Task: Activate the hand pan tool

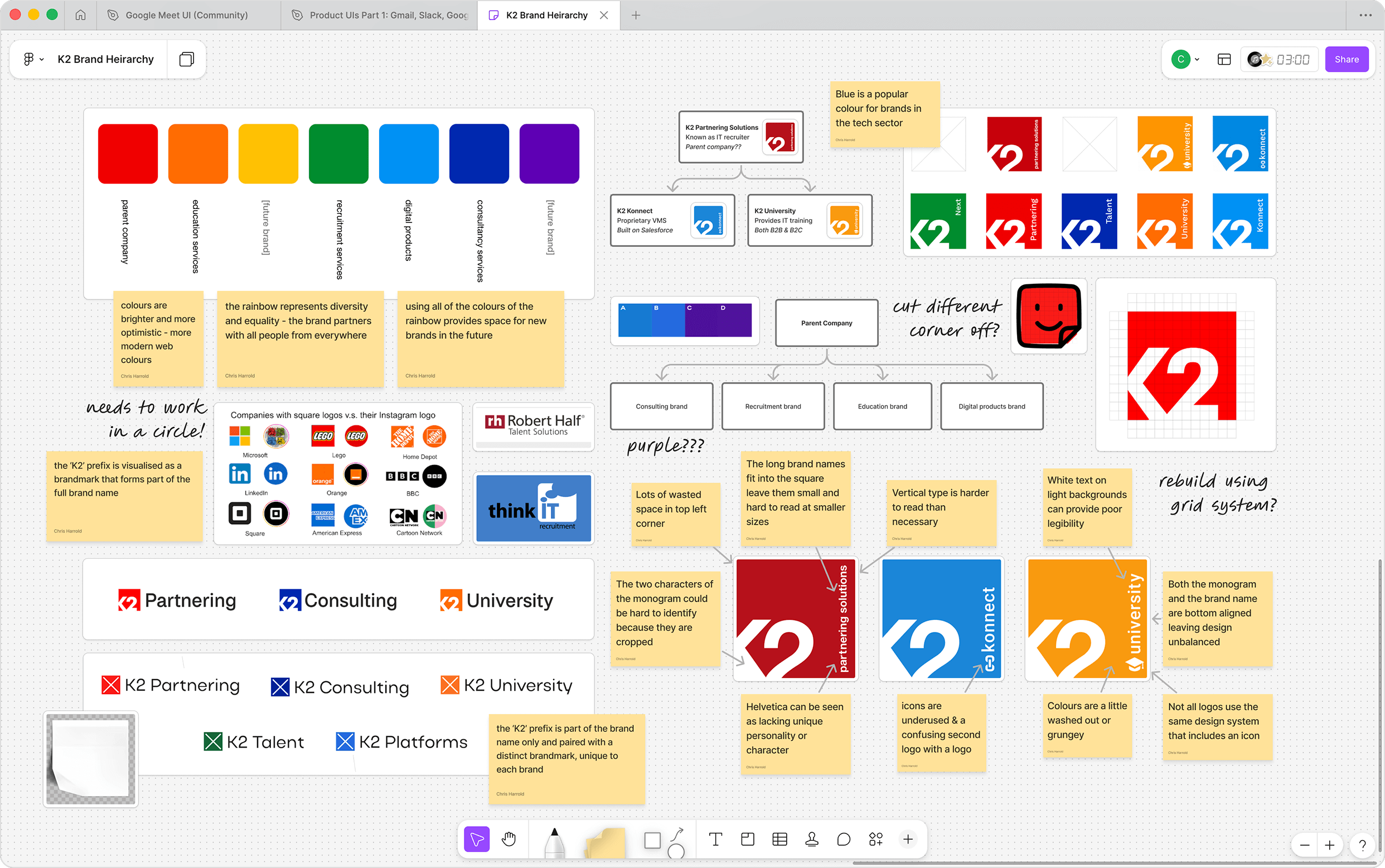Action: tap(510, 838)
